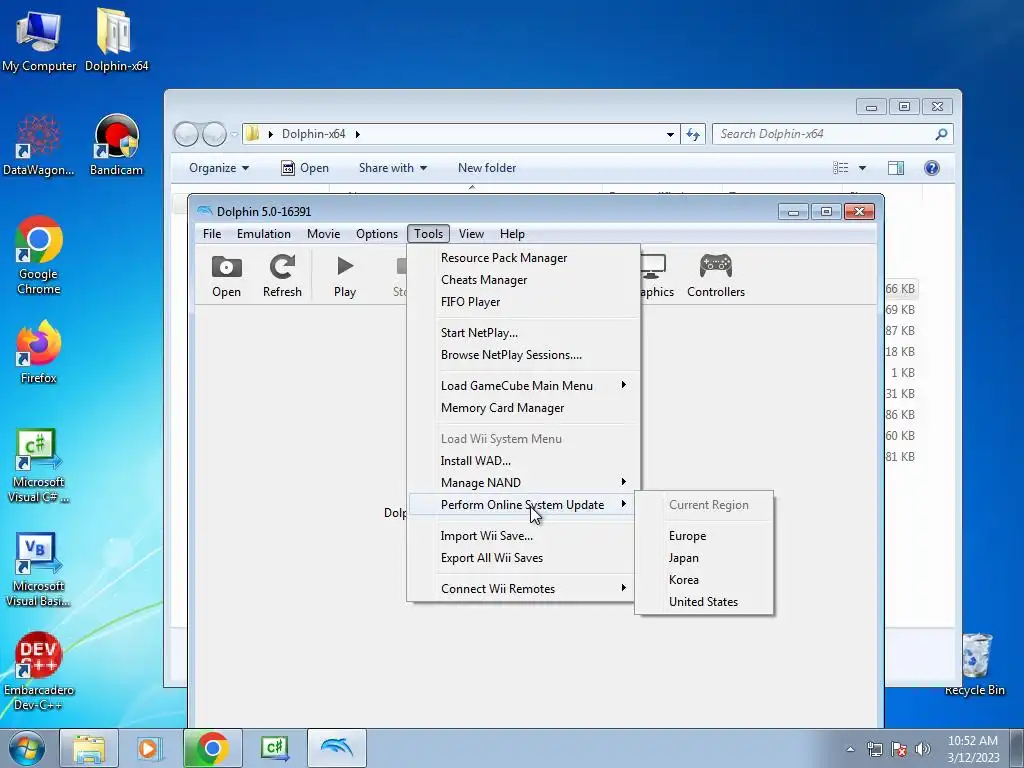
Task: Switch to Visual C# in taskbar
Action: [274, 748]
